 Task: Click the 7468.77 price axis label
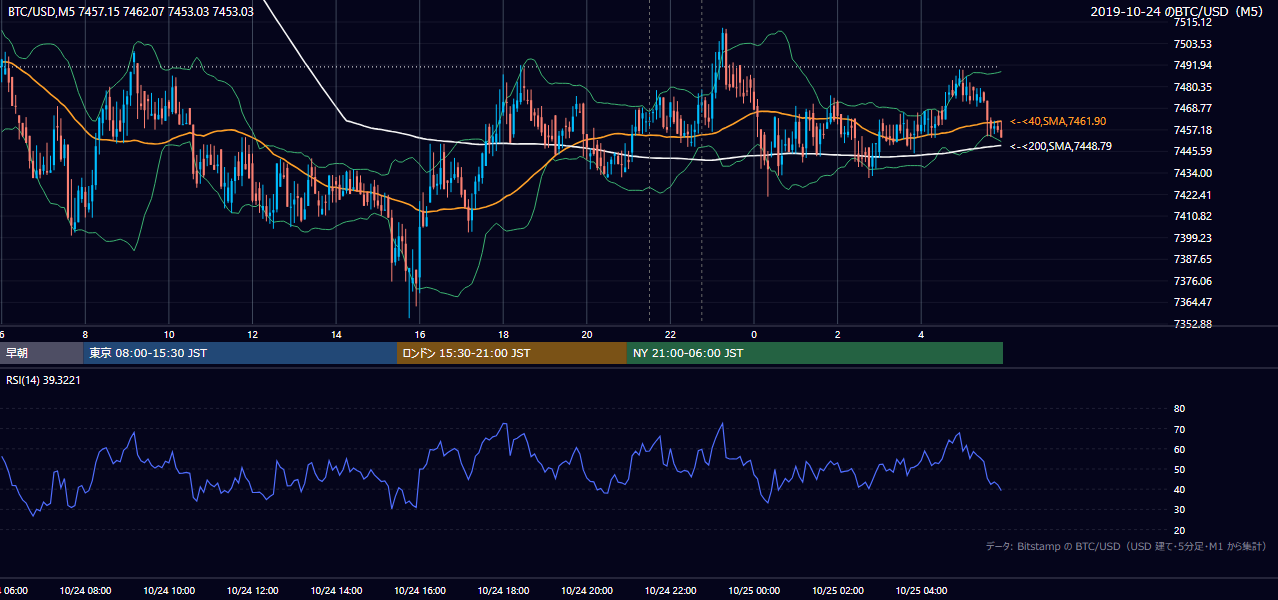coord(1193,108)
